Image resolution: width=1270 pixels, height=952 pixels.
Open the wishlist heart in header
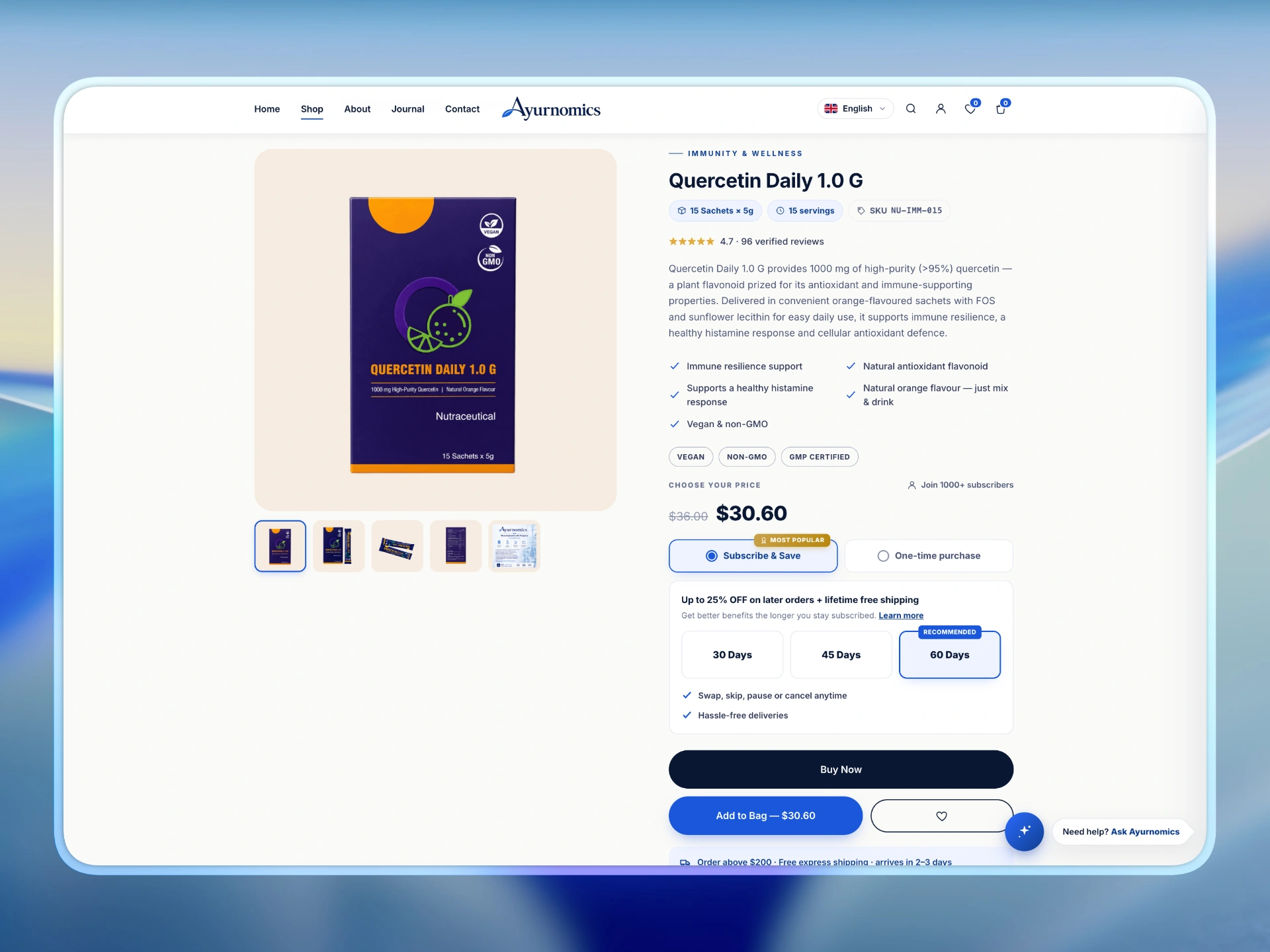pos(970,109)
